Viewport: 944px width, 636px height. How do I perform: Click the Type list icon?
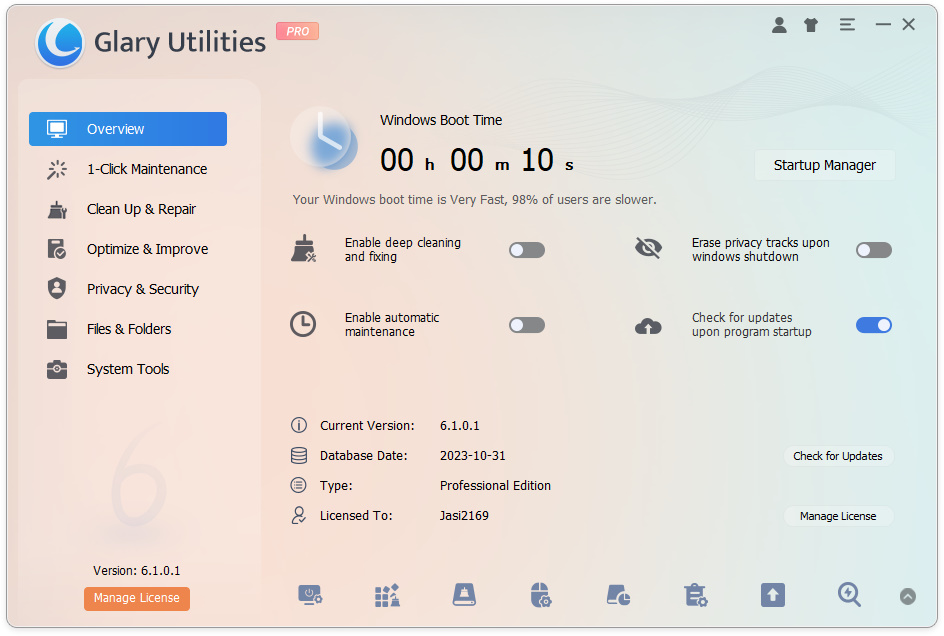[x=299, y=485]
